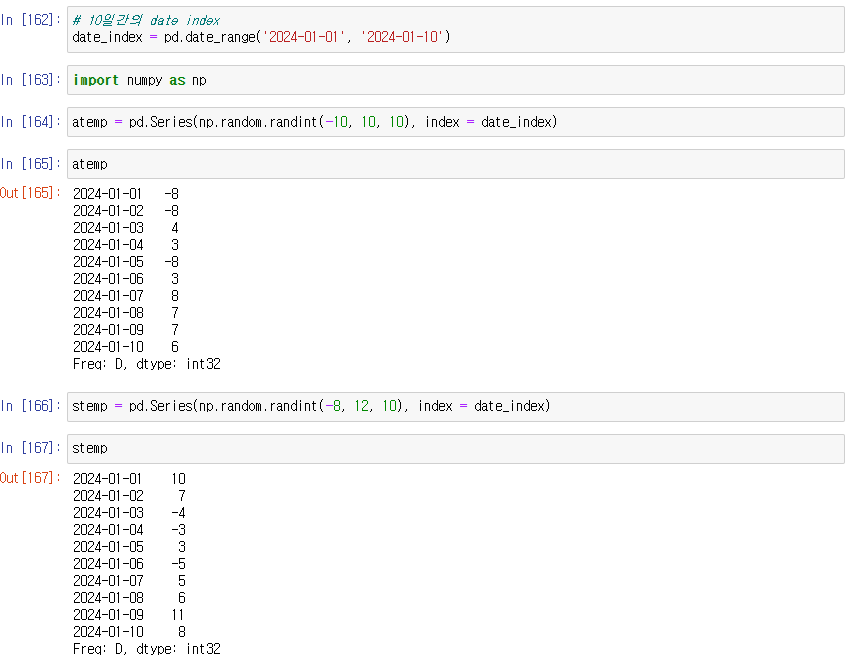
Task: Click code cell In [162] with date_range
Action: pos(455,29)
